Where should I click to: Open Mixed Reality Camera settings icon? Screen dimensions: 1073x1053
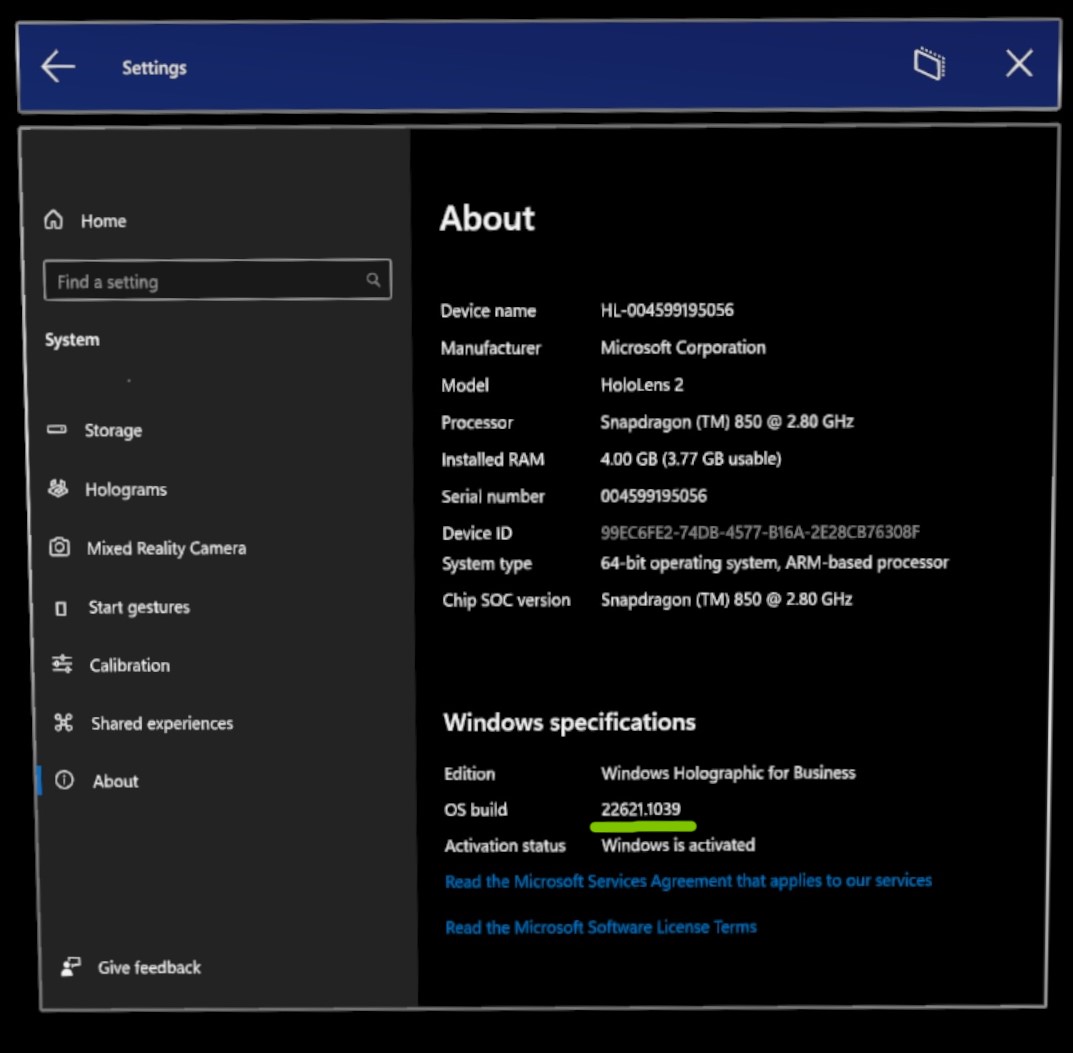62,548
